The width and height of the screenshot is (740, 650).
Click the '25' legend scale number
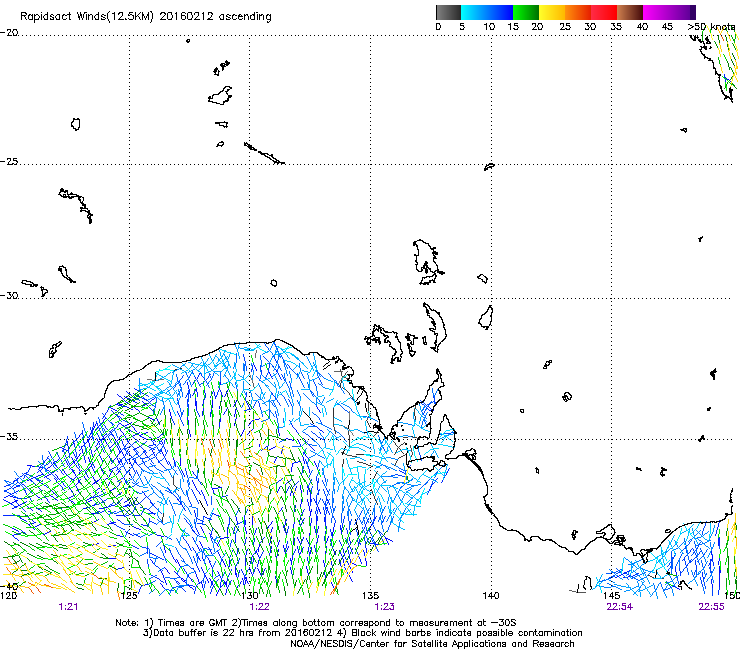[565, 27]
